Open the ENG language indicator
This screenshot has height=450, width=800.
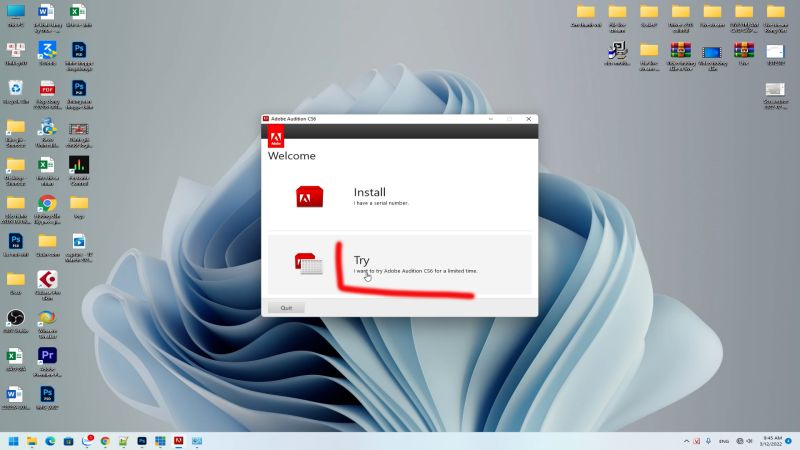[x=723, y=440]
